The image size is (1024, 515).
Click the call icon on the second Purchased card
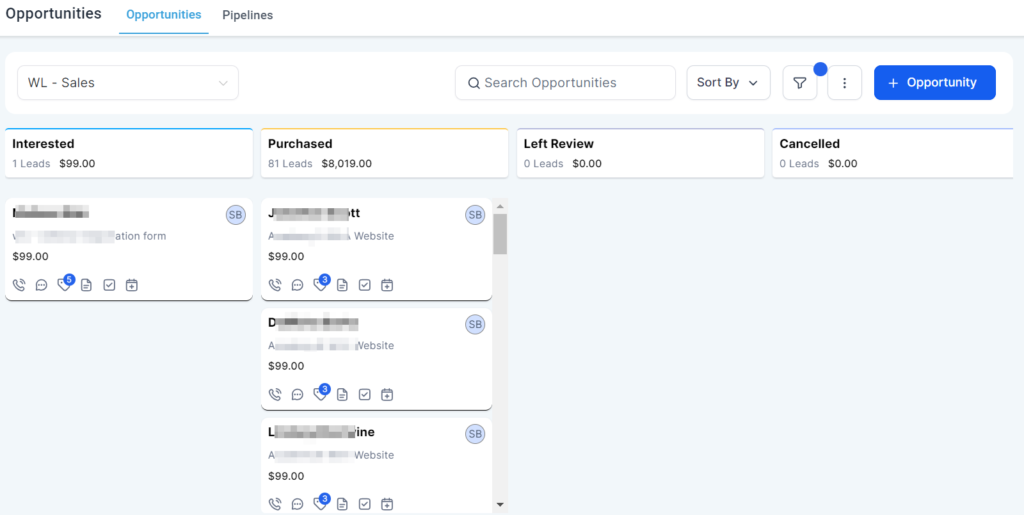coord(275,394)
